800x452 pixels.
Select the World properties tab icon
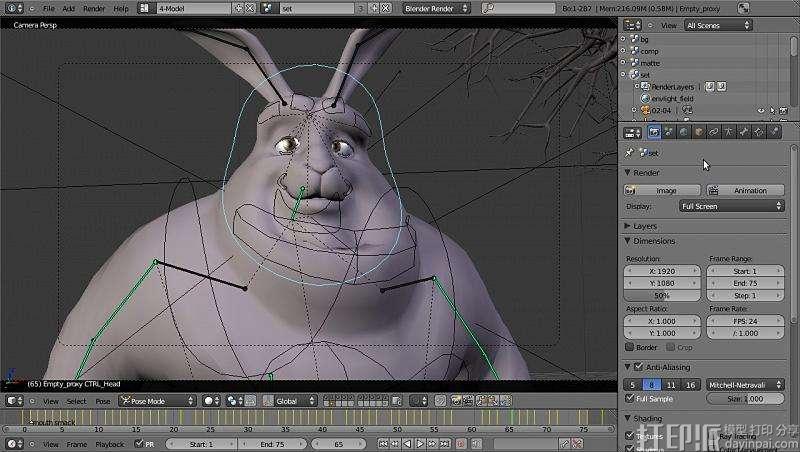pyautogui.click(x=684, y=133)
